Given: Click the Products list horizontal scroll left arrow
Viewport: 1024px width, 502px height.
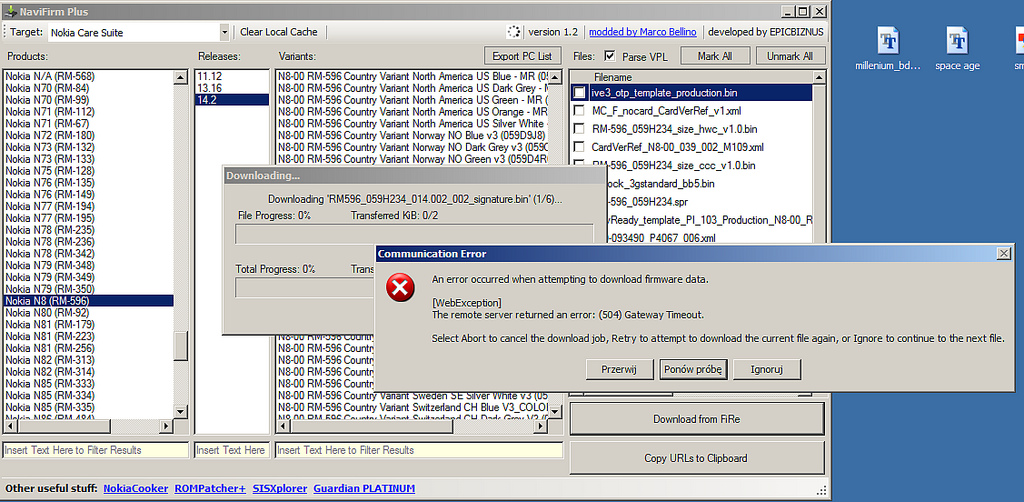Looking at the screenshot, I should point(10,426).
